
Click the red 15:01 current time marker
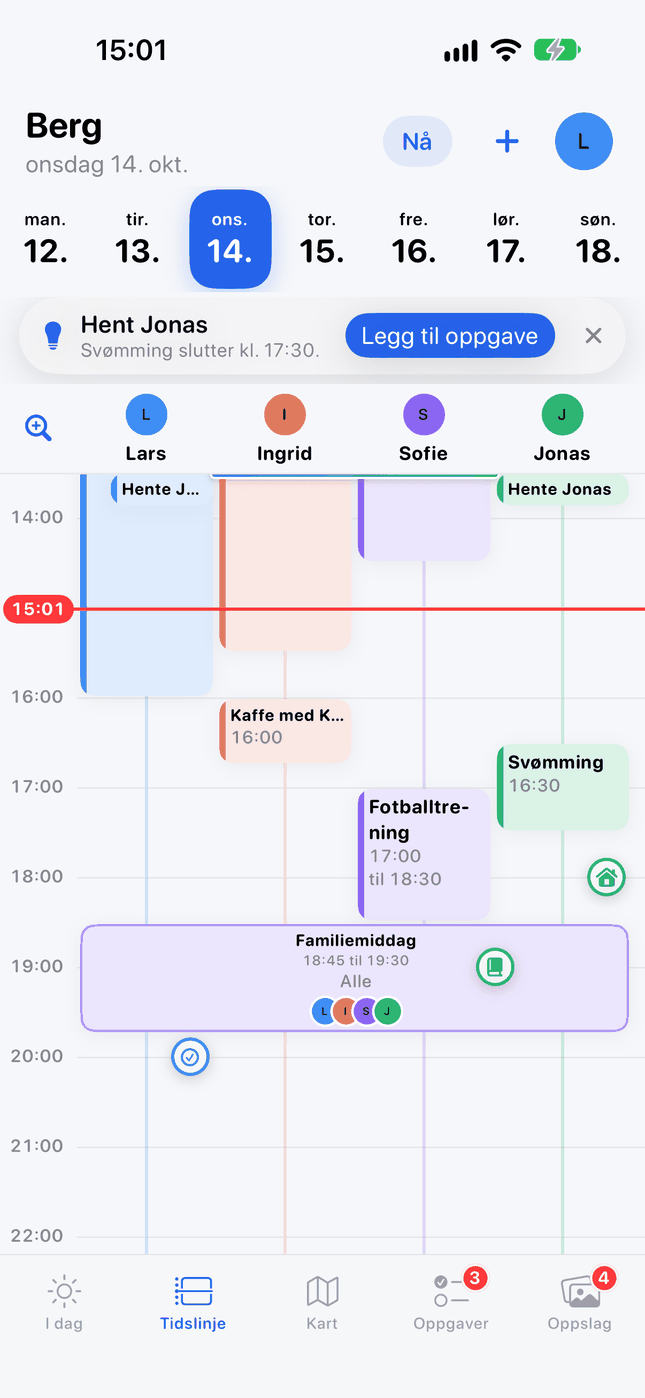[x=39, y=609]
